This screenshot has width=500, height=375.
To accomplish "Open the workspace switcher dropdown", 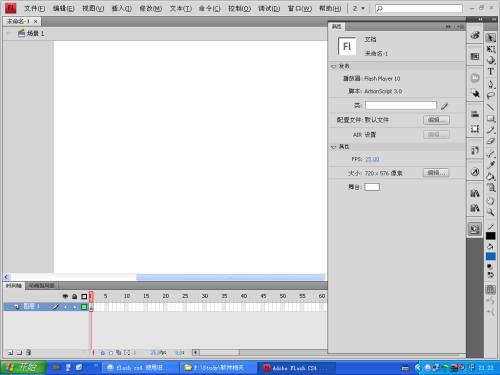I will (x=359, y=8).
